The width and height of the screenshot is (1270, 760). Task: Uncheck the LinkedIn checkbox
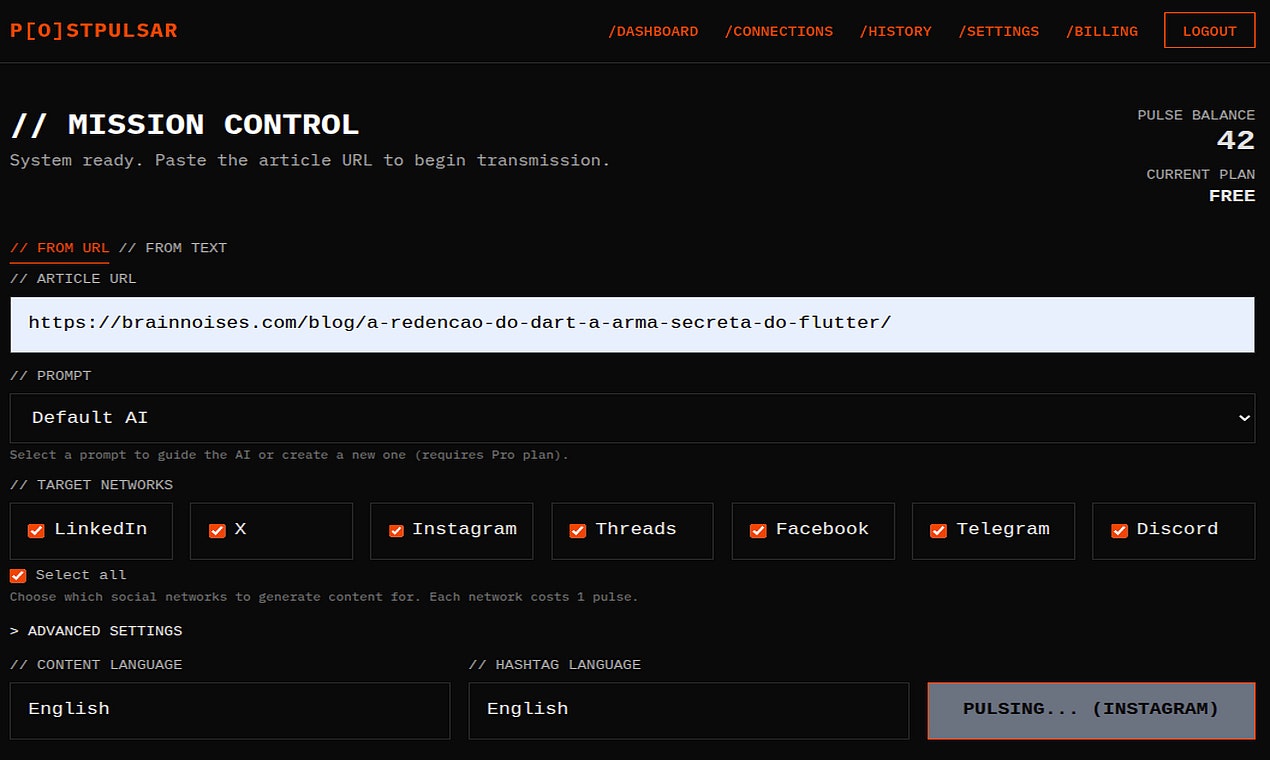click(36, 530)
